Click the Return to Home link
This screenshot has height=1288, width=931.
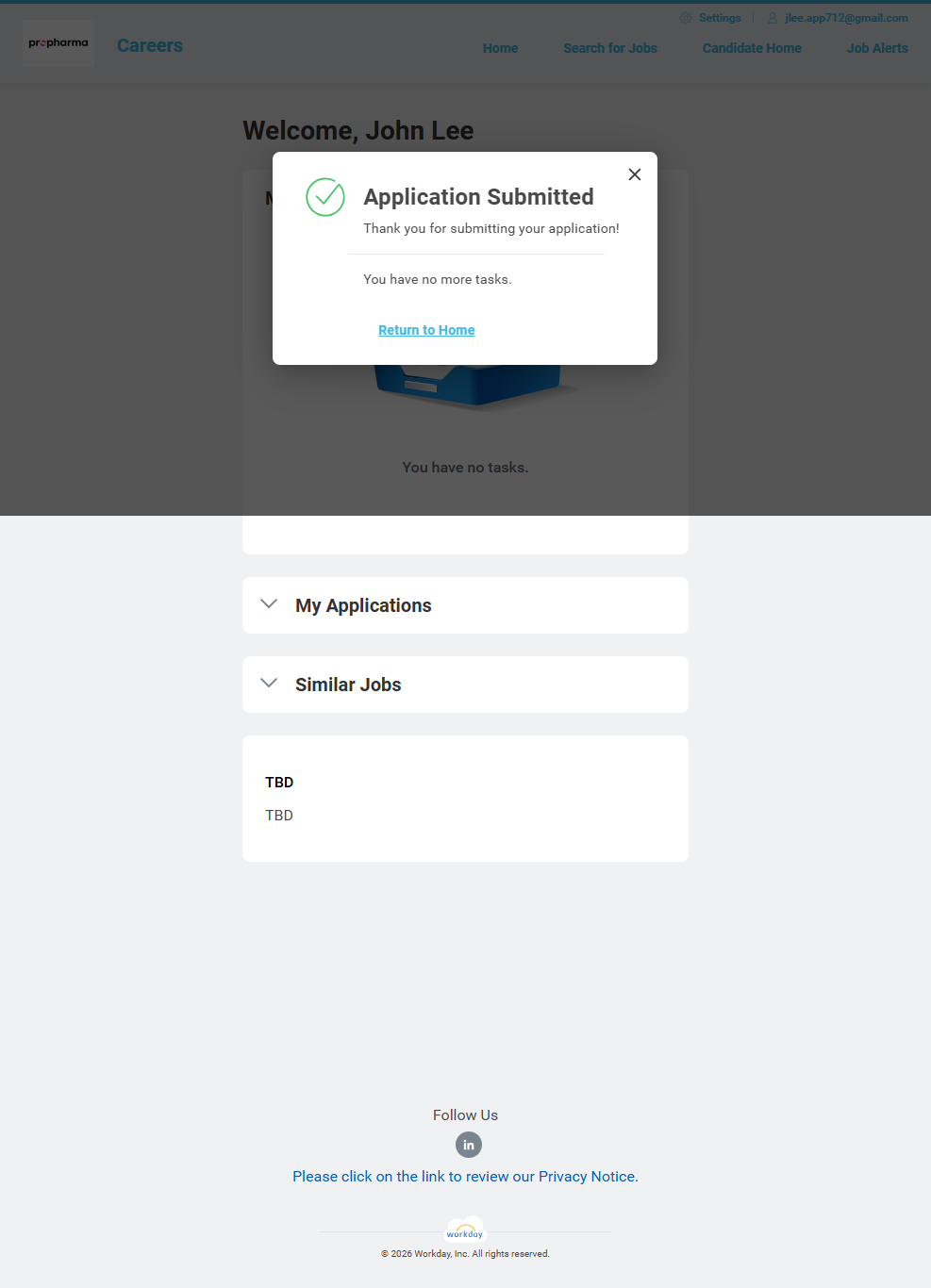pos(426,330)
